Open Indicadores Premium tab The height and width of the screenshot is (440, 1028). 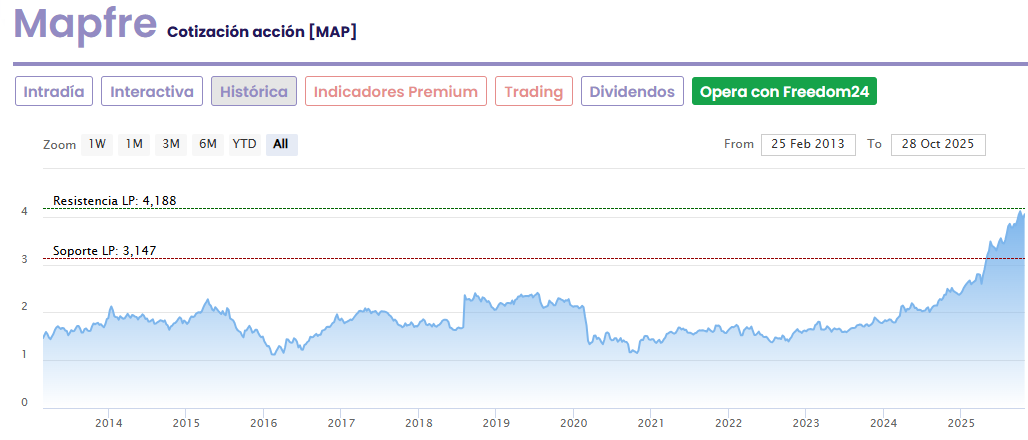tap(396, 92)
